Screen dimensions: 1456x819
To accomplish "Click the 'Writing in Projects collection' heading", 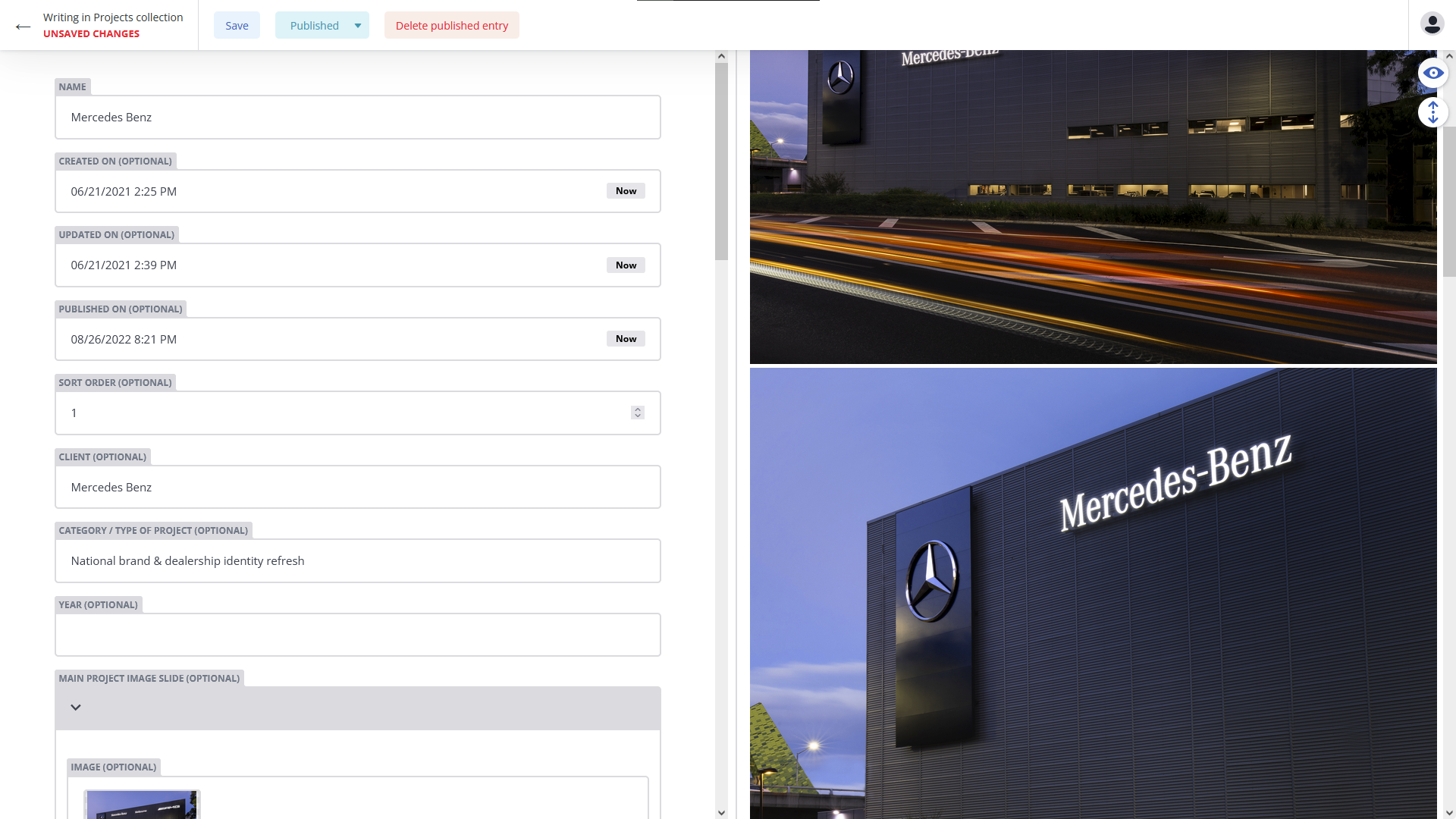I will pyautogui.click(x=113, y=17).
